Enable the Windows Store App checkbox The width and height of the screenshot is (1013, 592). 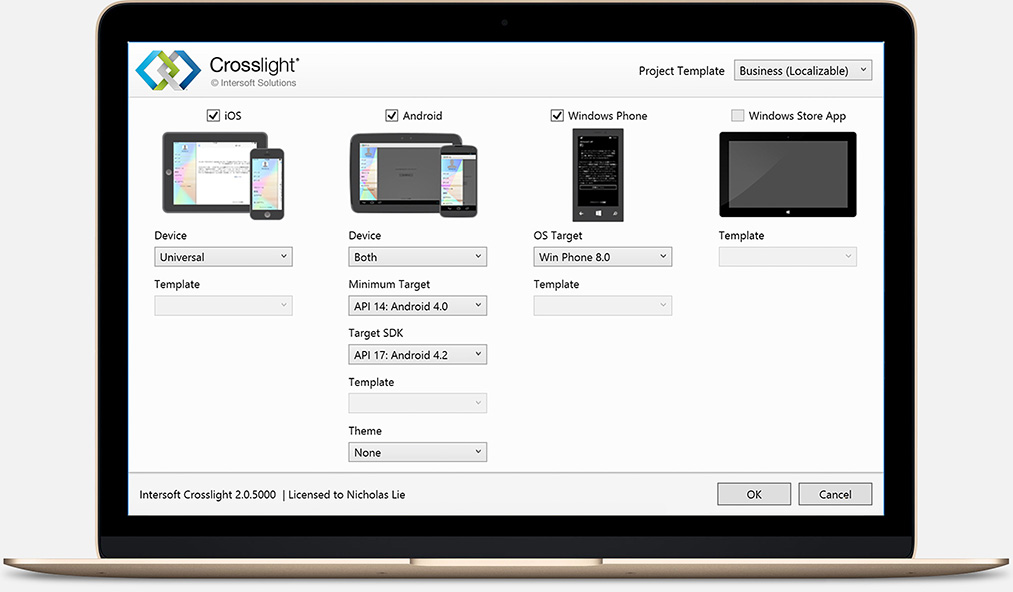coord(738,115)
